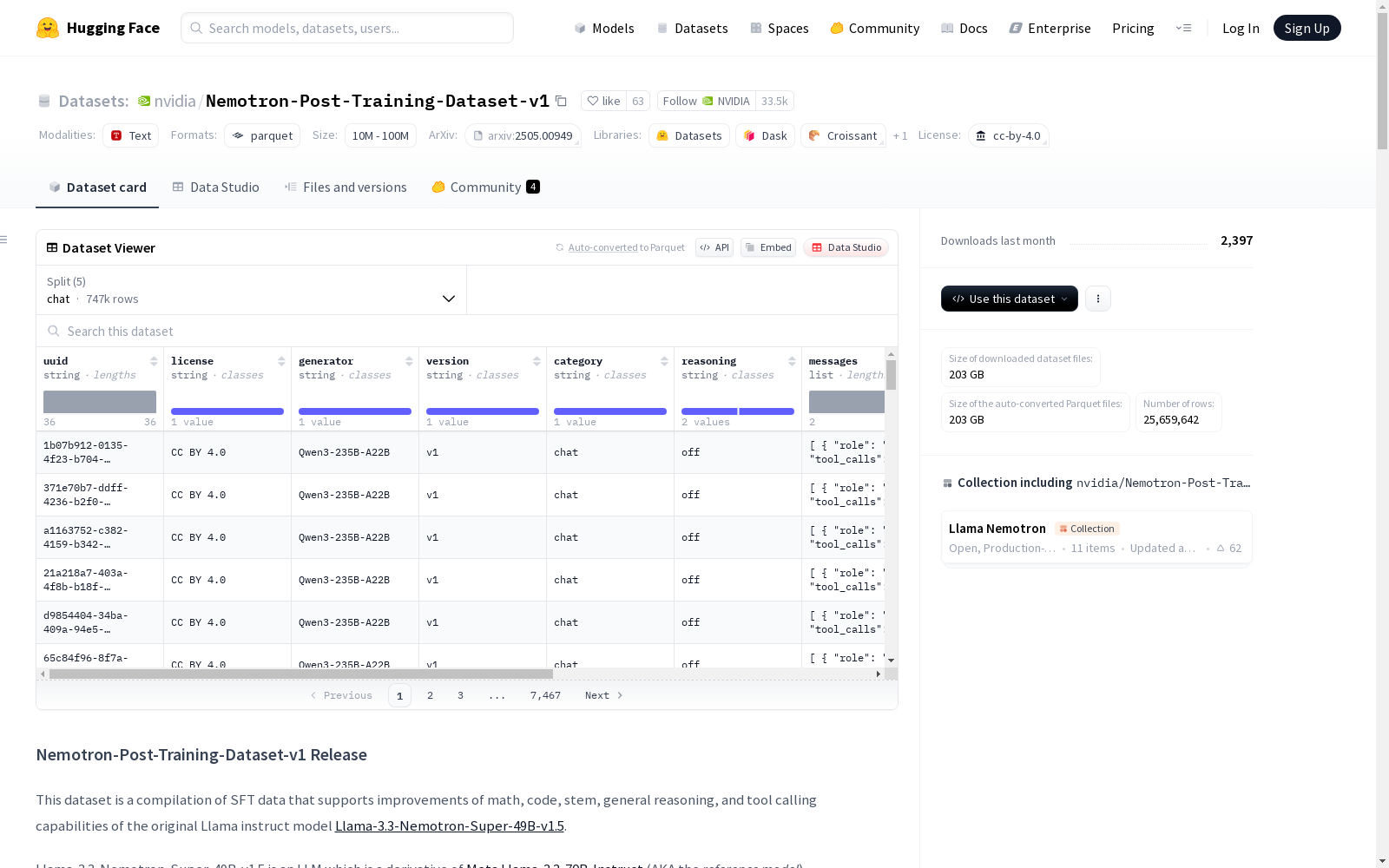Click the sort icon on the category column
Viewport: 1389px width, 868px height.
[664, 361]
